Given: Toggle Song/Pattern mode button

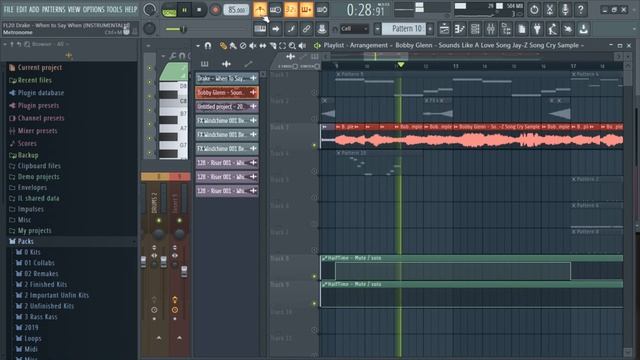Looking at the screenshot, I should point(169,10).
